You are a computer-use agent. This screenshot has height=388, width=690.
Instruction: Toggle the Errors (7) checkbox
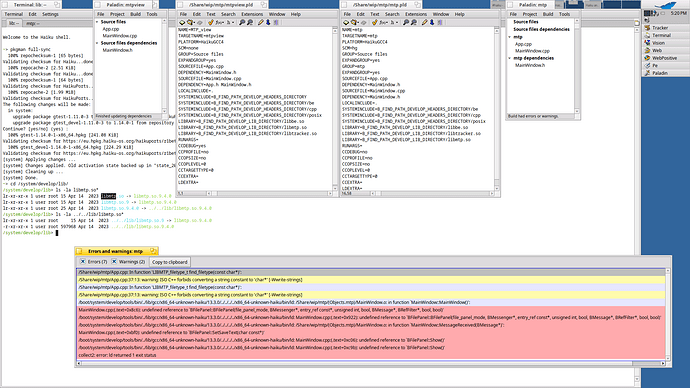(x=82, y=262)
